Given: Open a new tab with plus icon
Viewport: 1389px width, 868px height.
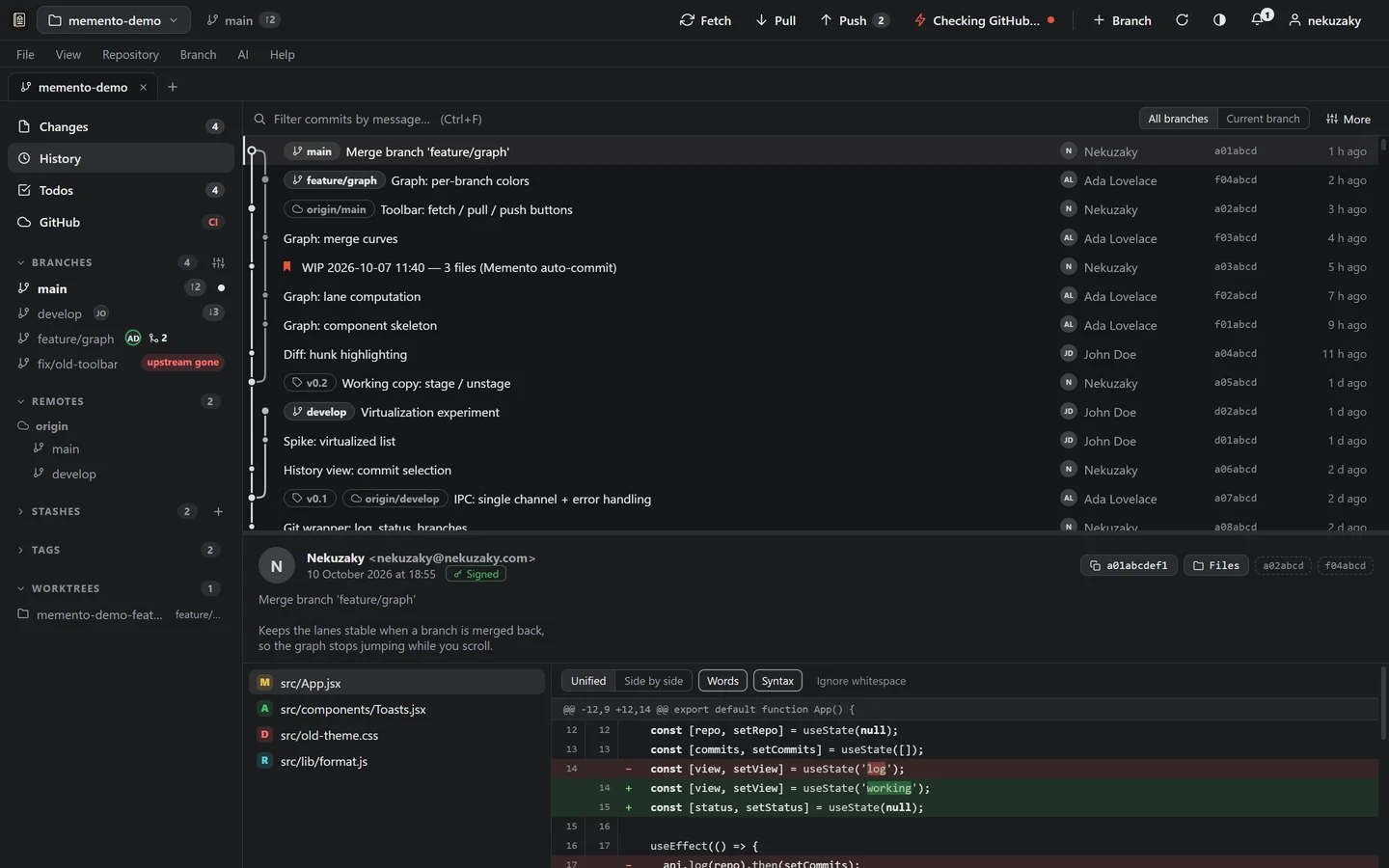Looking at the screenshot, I should [173, 87].
